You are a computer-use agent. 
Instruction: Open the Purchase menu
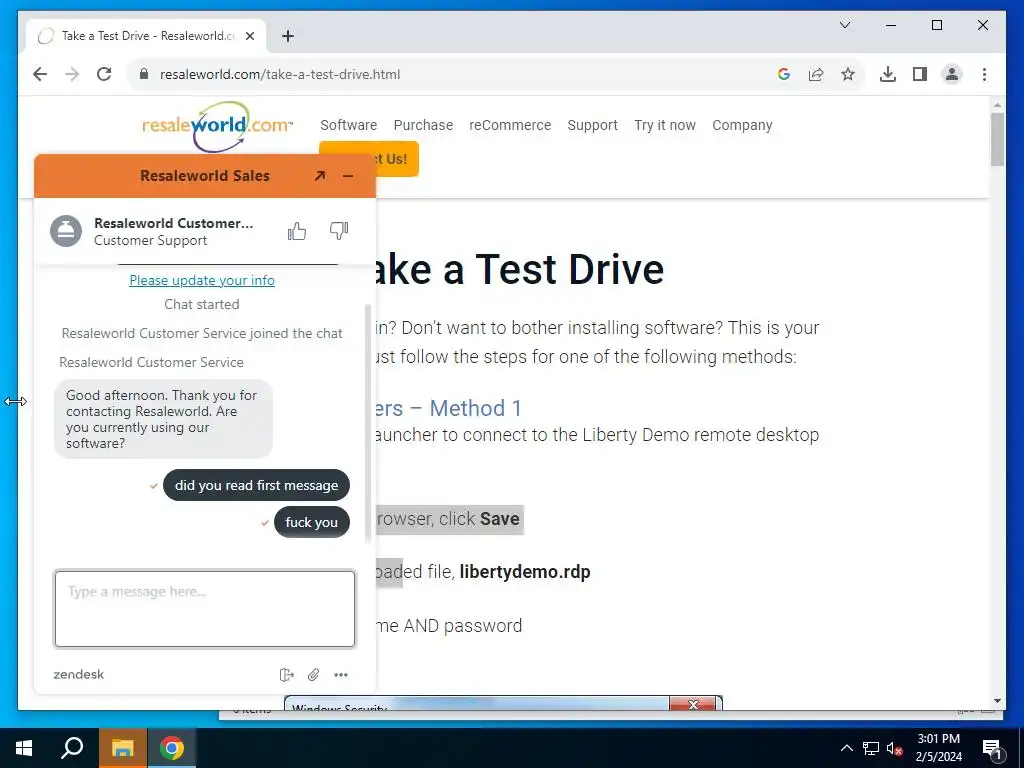tap(423, 125)
